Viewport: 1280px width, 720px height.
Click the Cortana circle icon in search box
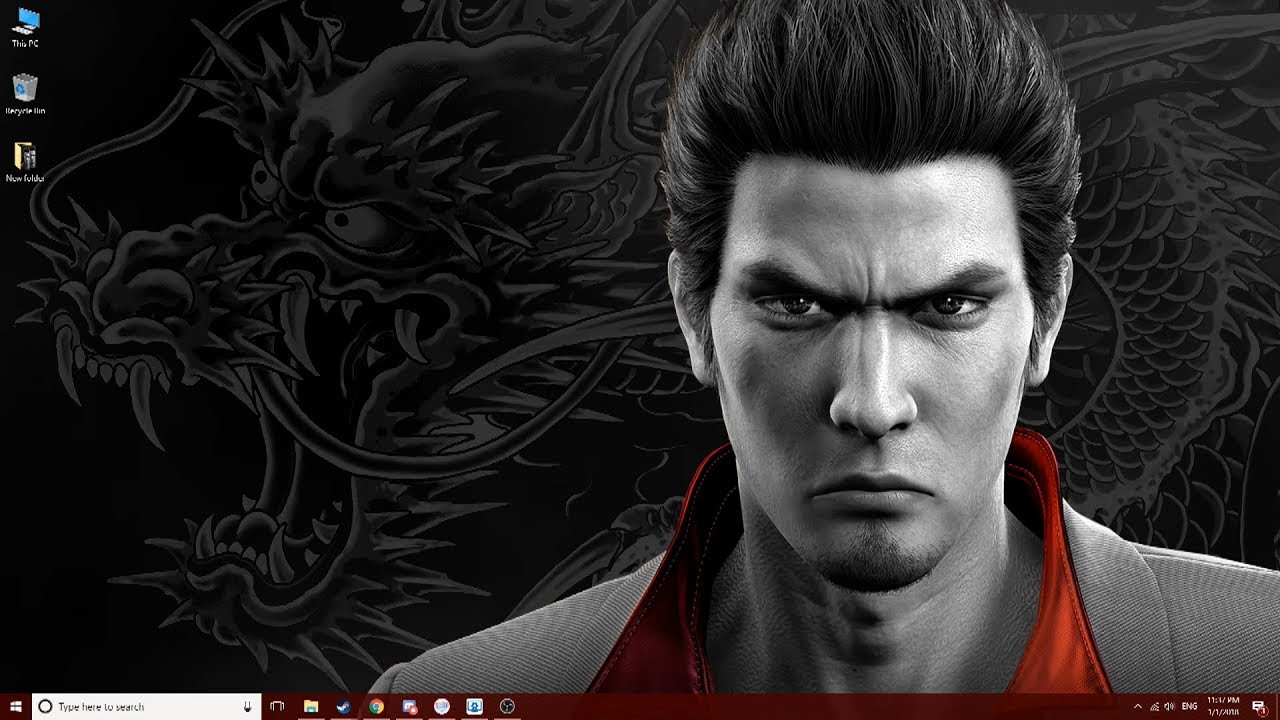pyautogui.click(x=45, y=706)
